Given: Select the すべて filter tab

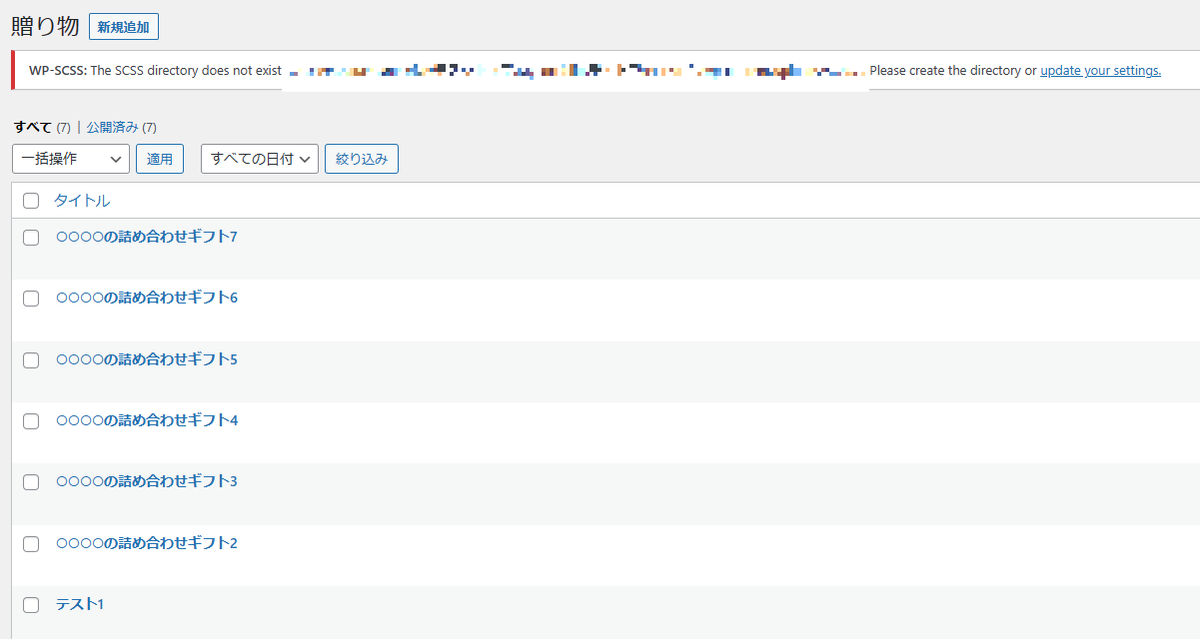Looking at the screenshot, I should 33,127.
